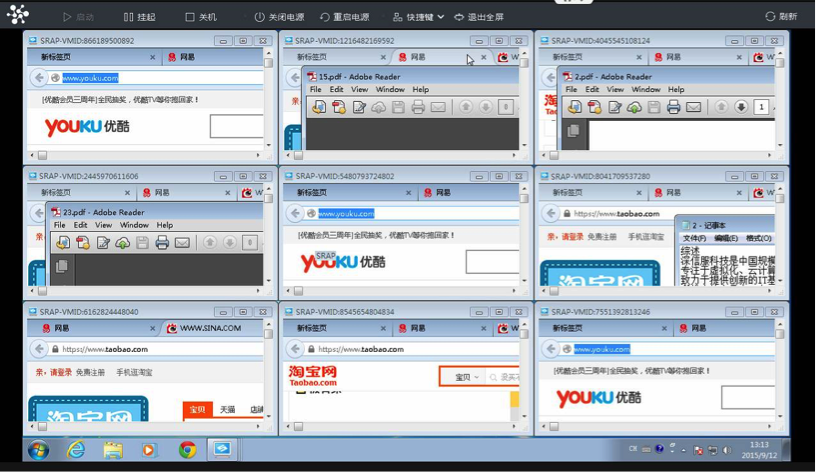Click the print icon in 2.pdf Adobe Reader

click(x=673, y=107)
